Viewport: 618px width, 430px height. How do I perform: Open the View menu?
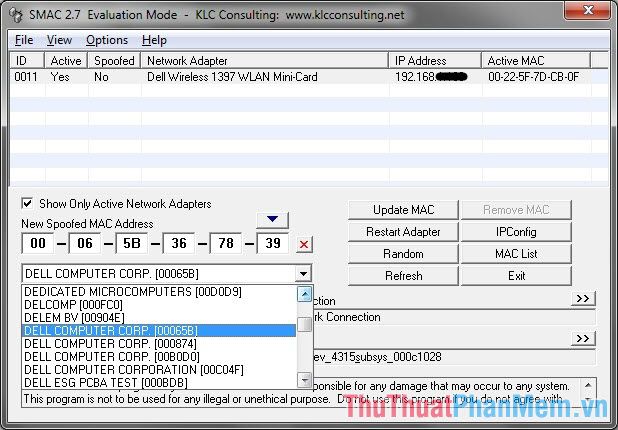click(59, 40)
